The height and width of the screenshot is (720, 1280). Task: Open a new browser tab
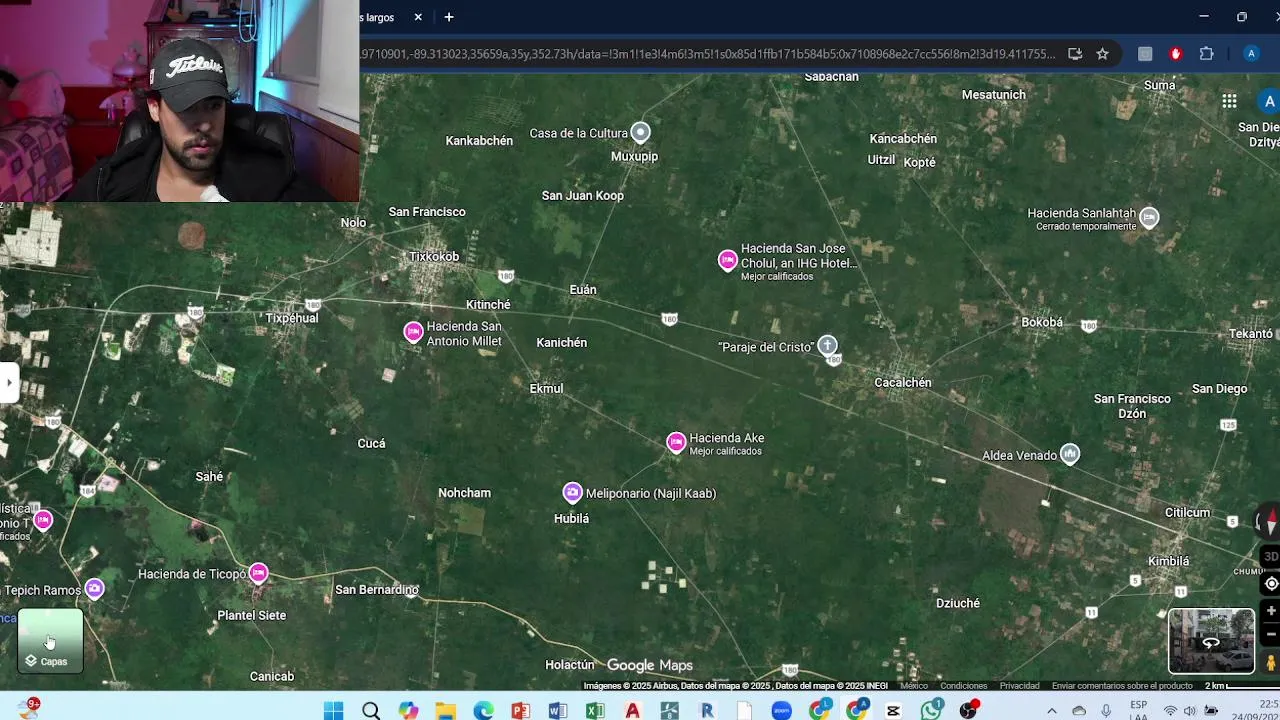click(449, 17)
